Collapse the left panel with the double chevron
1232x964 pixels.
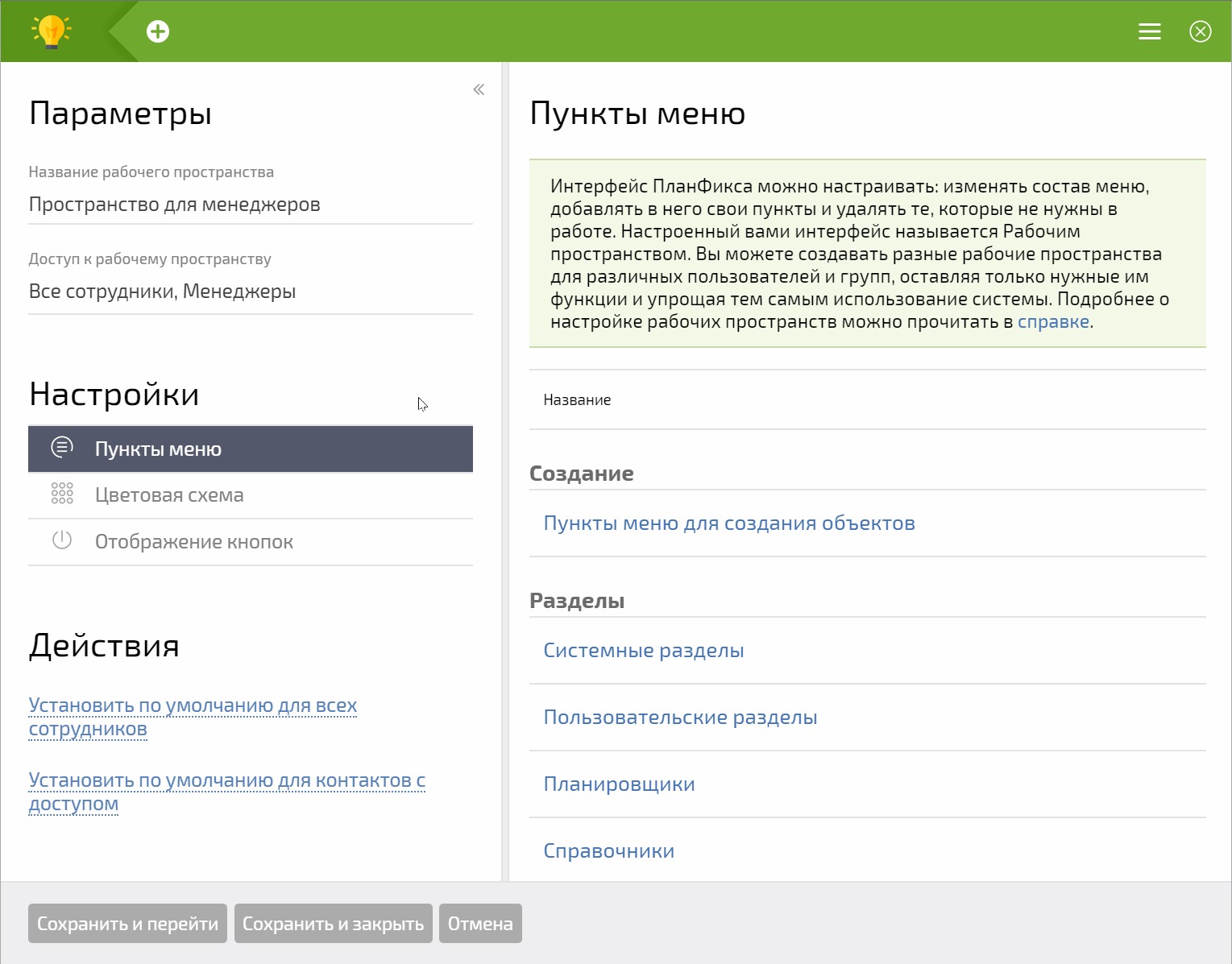(479, 89)
